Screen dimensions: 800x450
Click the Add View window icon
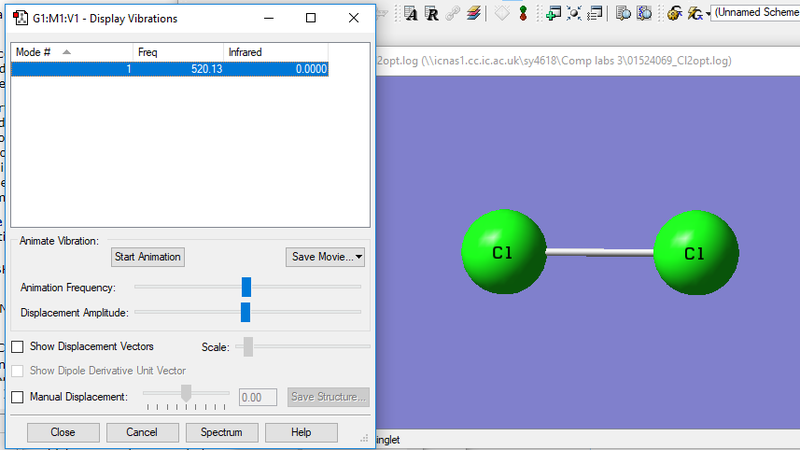coord(553,13)
